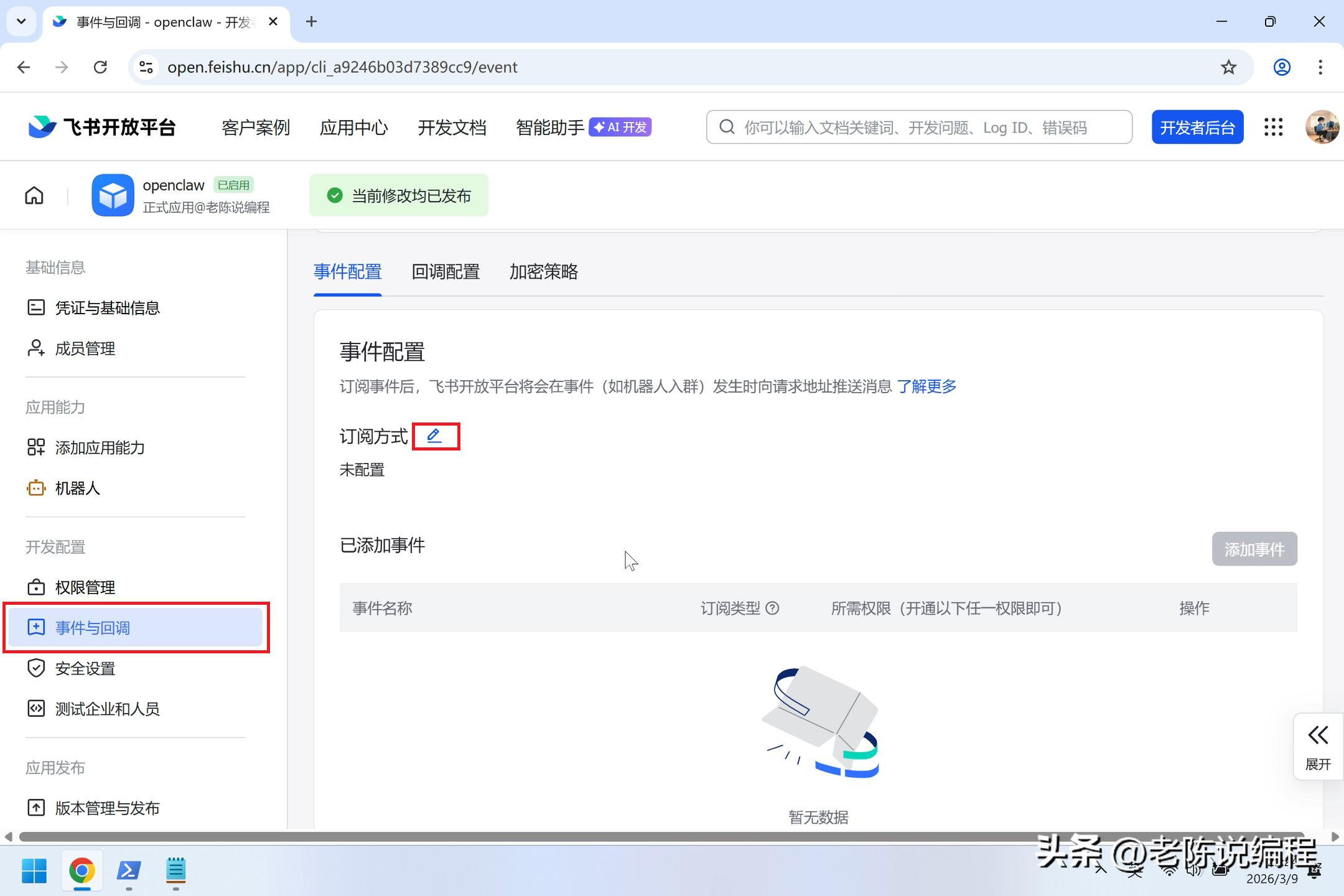Click the subscription method edit pencil icon

434,436
